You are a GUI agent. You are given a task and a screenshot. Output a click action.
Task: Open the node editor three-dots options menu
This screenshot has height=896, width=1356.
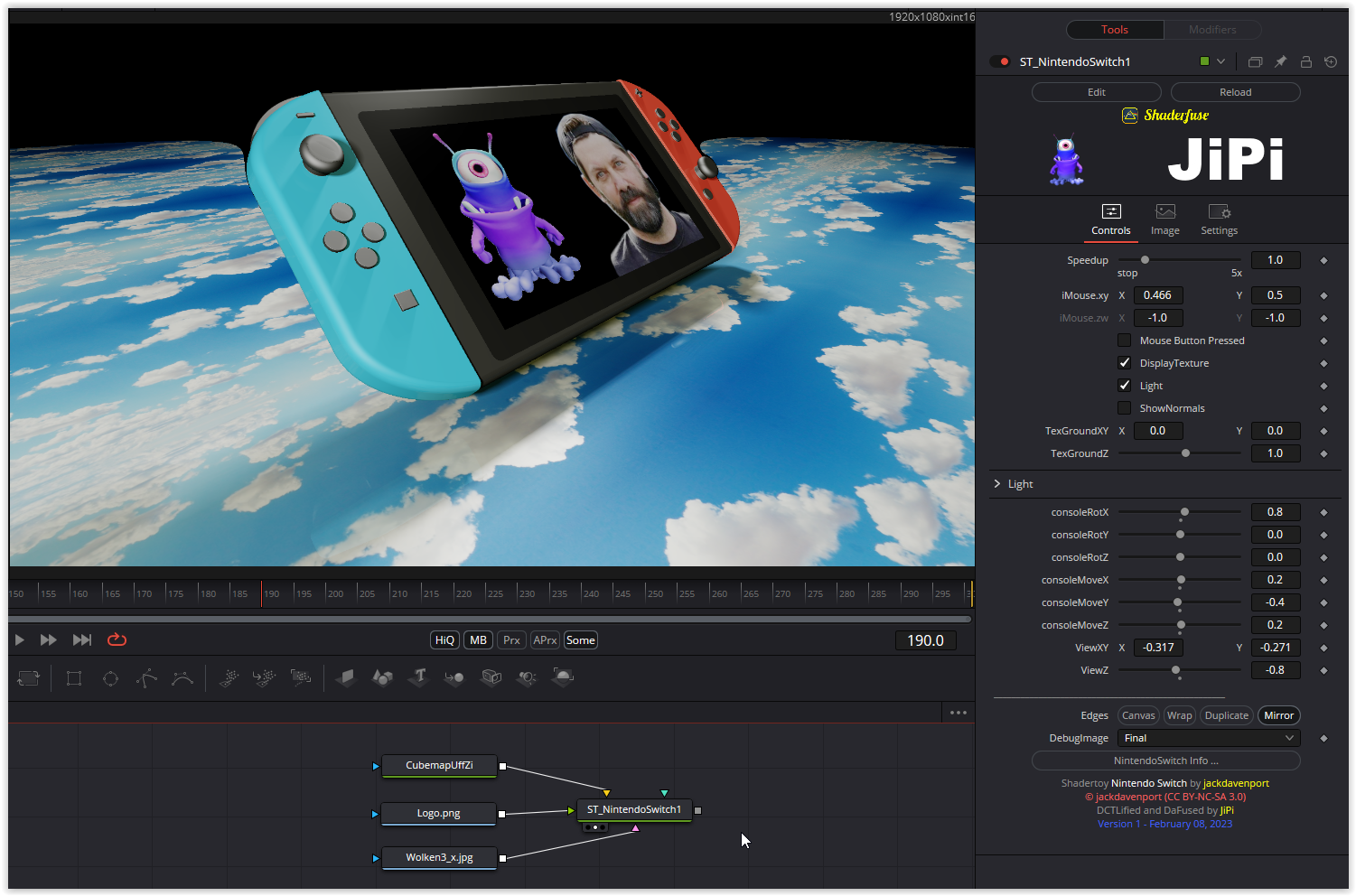959,713
